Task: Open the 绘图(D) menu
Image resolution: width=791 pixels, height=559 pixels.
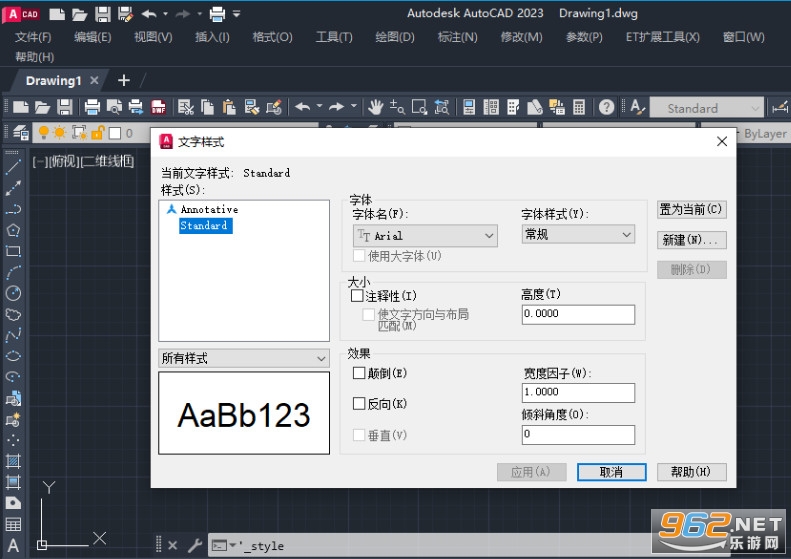Action: click(395, 37)
